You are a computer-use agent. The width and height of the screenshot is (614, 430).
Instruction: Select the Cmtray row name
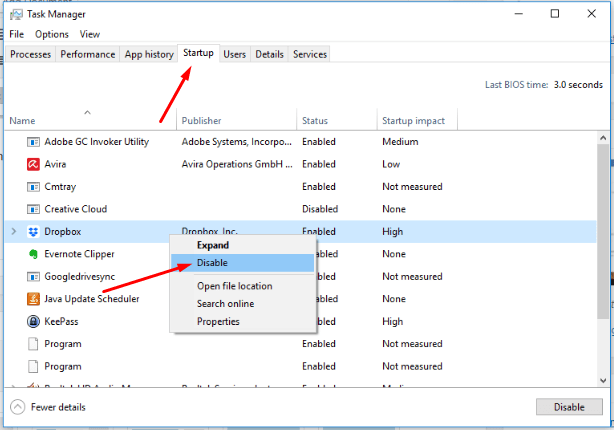tap(60, 187)
